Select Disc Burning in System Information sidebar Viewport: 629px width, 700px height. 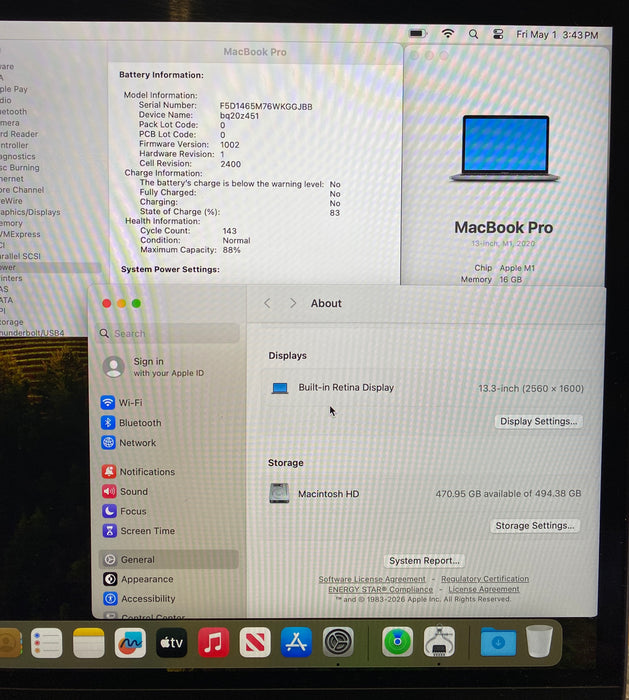20,167
